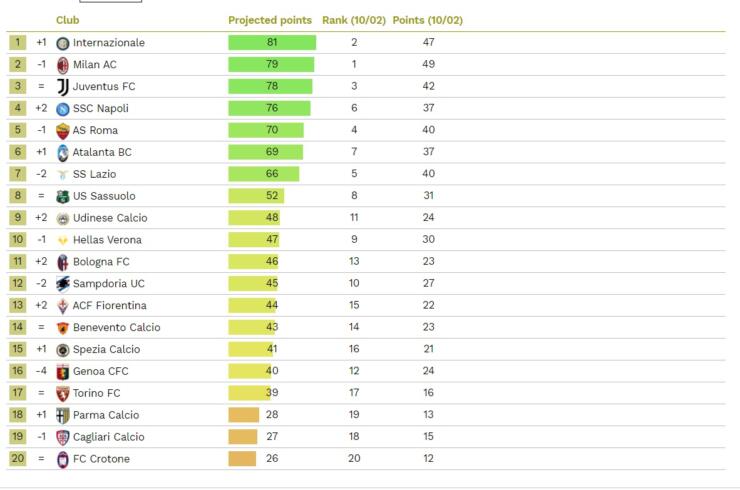Click the Milan AC club crest
740x490 pixels.
click(63, 65)
